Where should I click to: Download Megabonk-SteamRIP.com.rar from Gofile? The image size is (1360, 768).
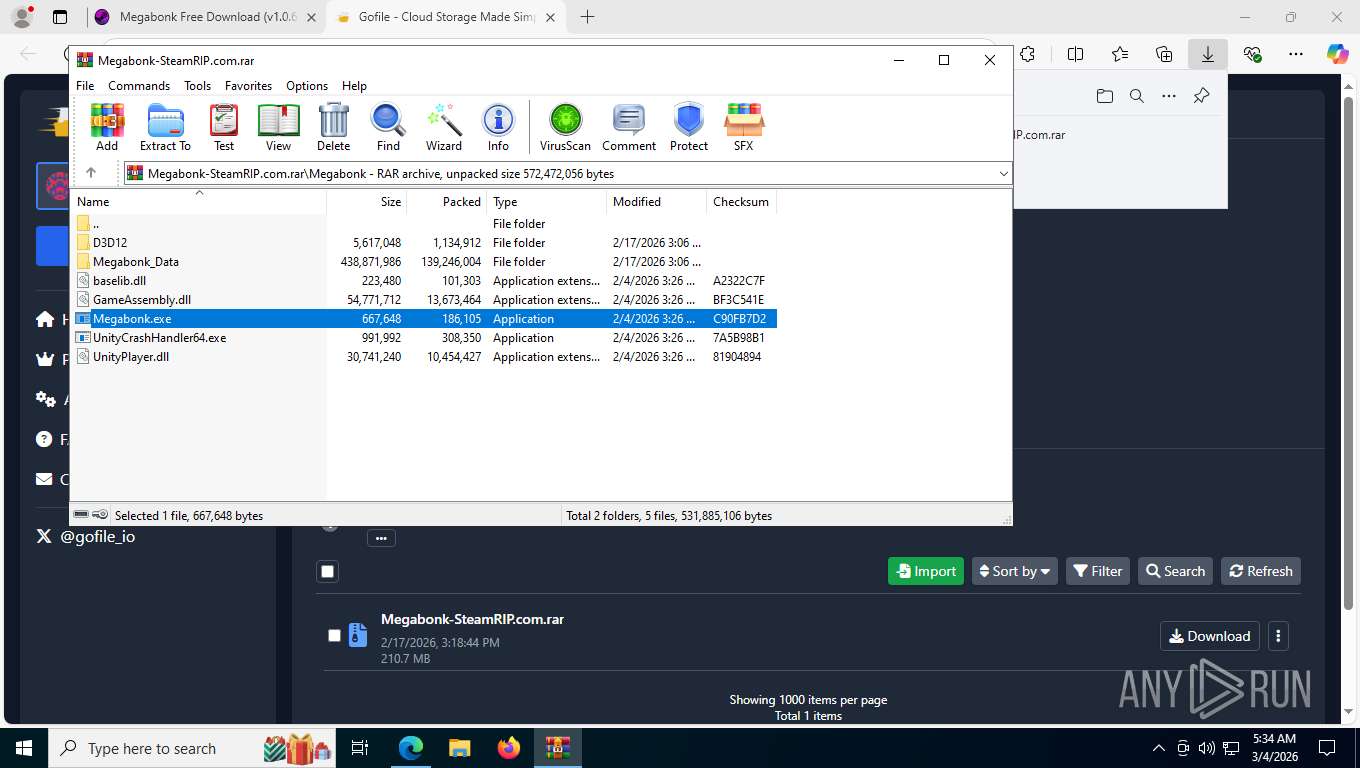[x=1209, y=636]
